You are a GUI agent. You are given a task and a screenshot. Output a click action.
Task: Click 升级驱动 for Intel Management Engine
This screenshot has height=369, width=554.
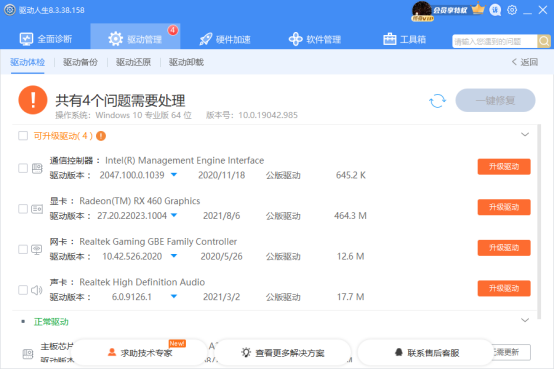pyautogui.click(x=504, y=166)
